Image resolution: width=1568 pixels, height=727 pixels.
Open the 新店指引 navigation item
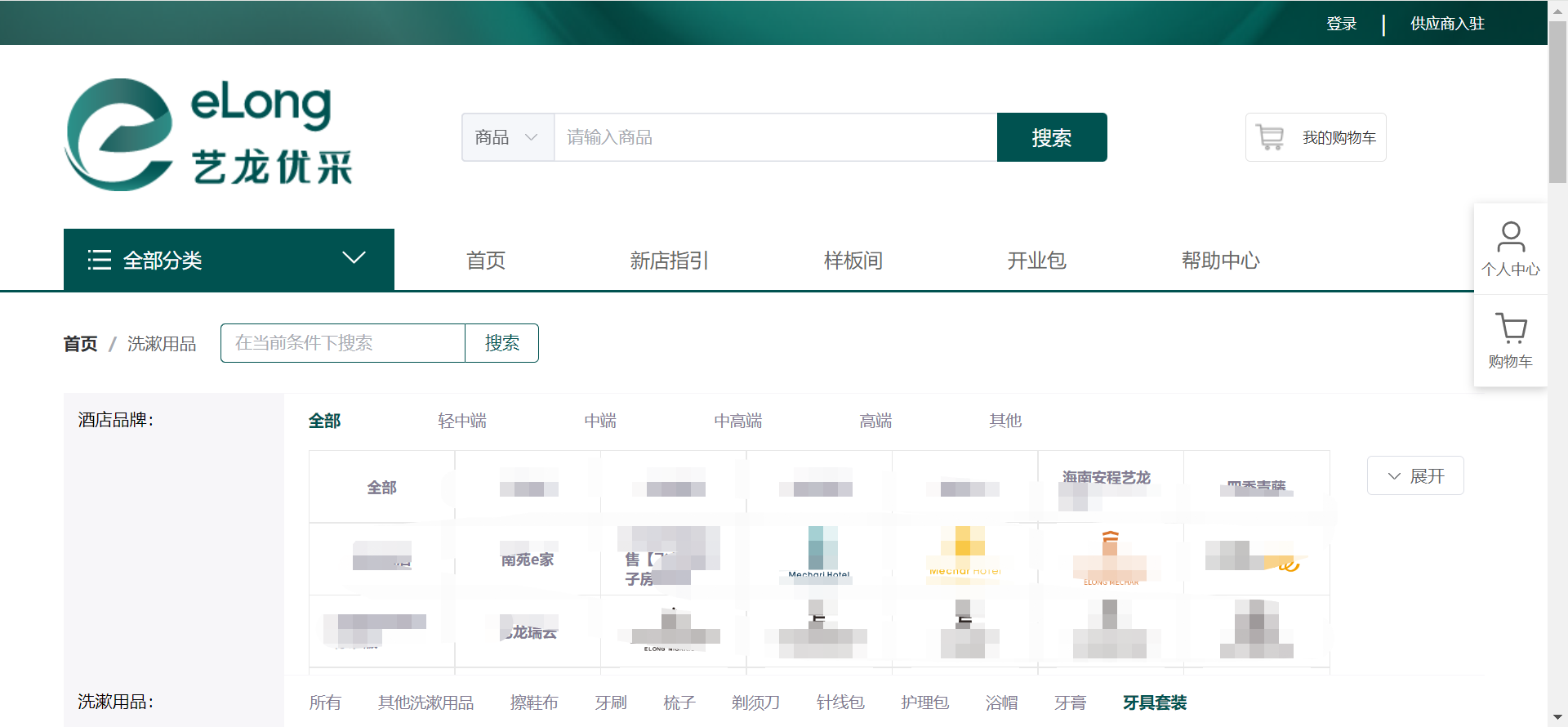point(669,261)
